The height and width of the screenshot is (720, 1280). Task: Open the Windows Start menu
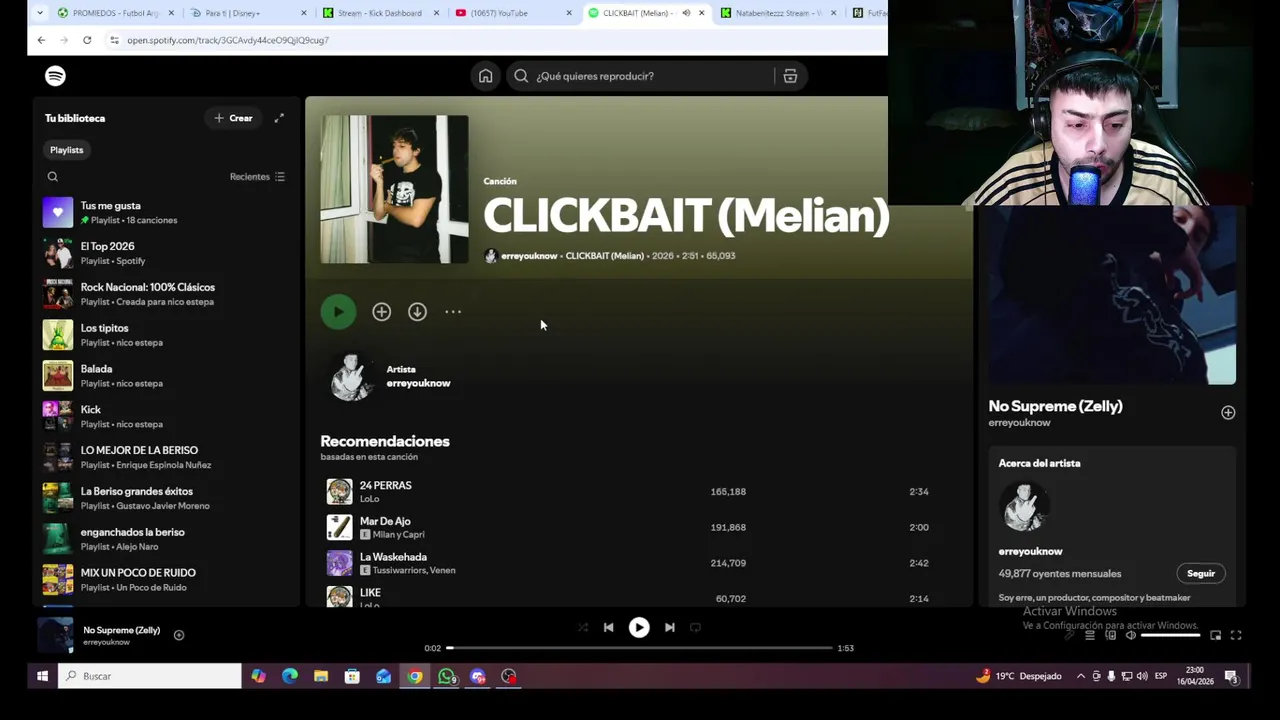[42, 676]
